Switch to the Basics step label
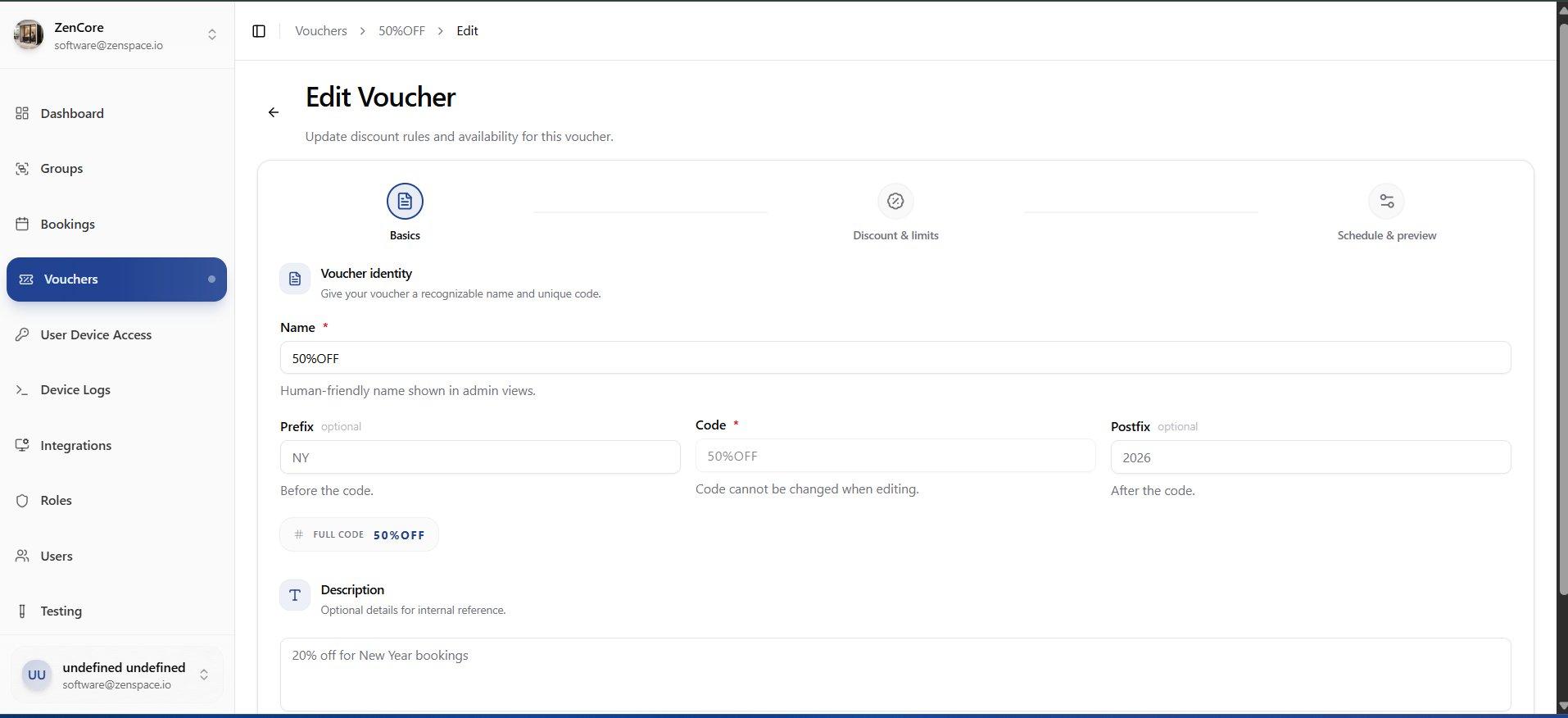The height and width of the screenshot is (718, 1568). pyautogui.click(x=405, y=235)
